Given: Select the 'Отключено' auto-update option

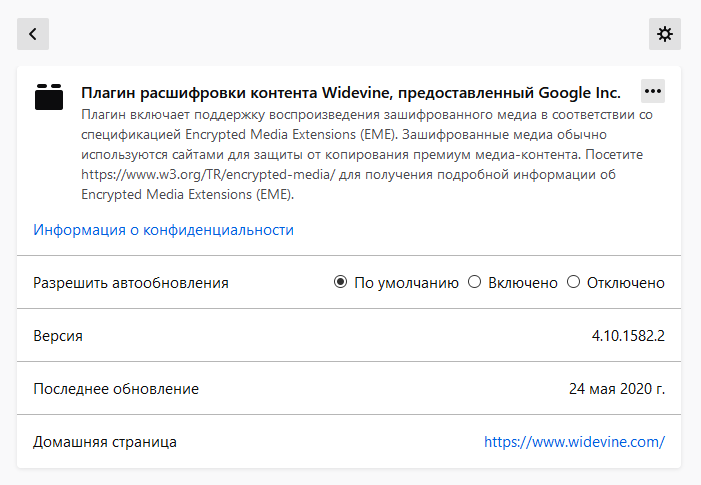Looking at the screenshot, I should pyautogui.click(x=573, y=282).
